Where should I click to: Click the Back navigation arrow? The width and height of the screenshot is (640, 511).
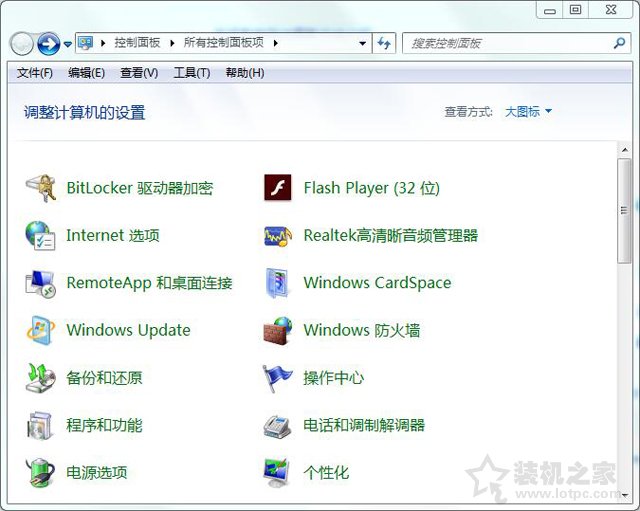tap(22, 44)
